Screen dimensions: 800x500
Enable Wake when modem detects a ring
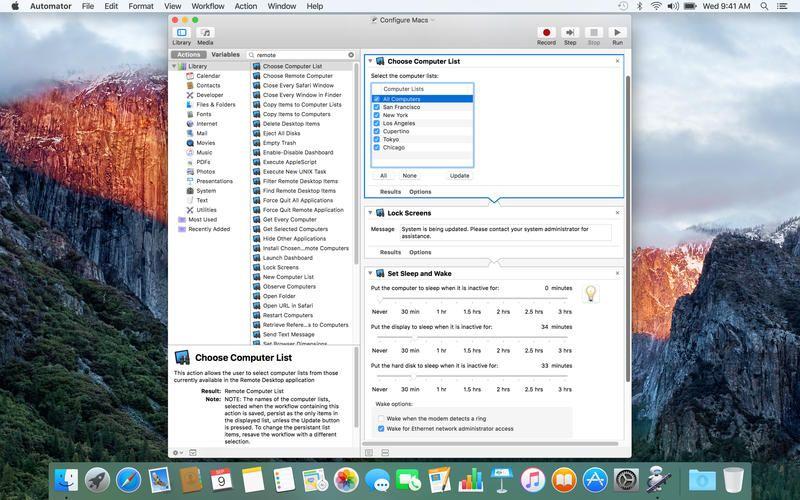click(381, 418)
